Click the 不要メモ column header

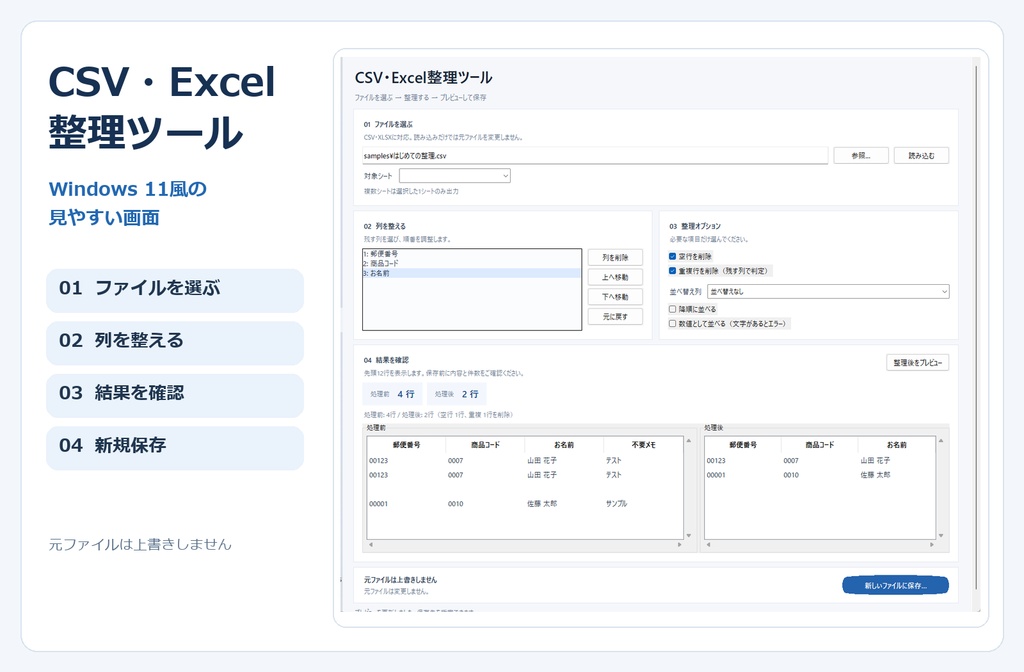click(x=643, y=445)
